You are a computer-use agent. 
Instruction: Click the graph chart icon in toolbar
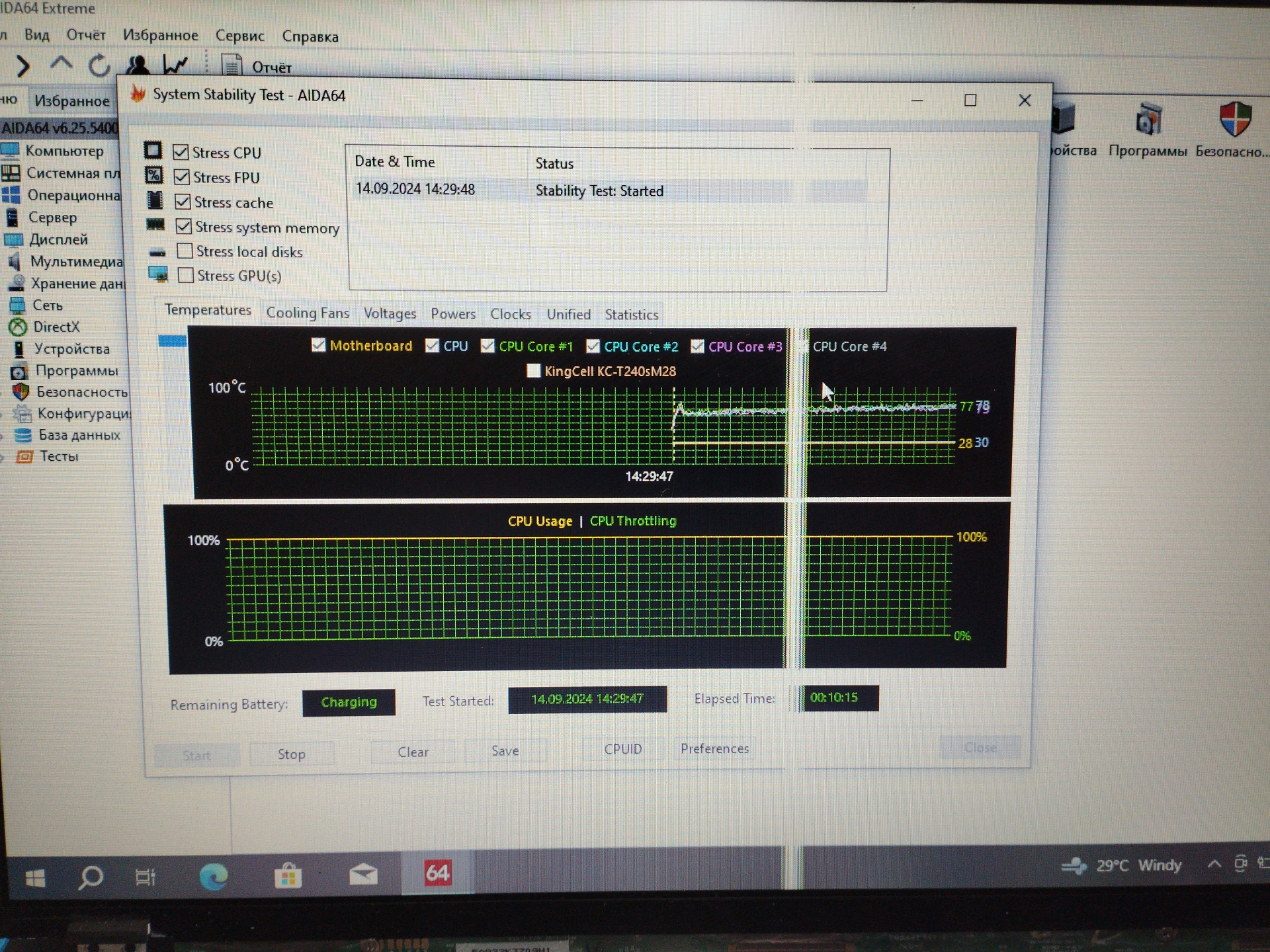pos(176,65)
